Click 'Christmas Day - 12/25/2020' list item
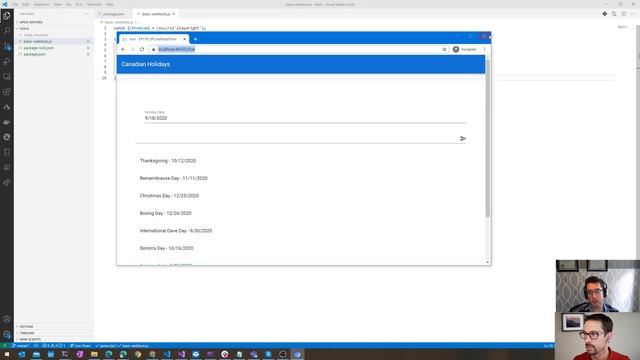The width and height of the screenshot is (640, 360). click(x=169, y=196)
